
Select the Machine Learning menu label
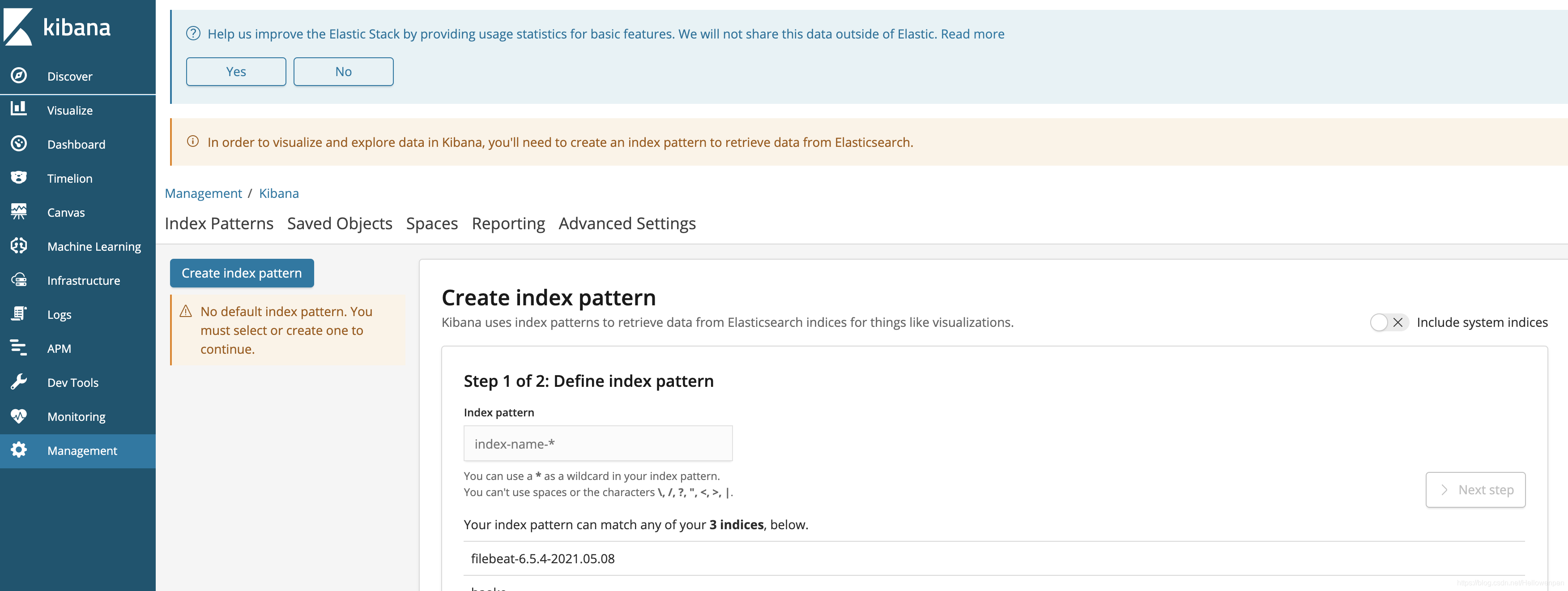[x=94, y=247]
